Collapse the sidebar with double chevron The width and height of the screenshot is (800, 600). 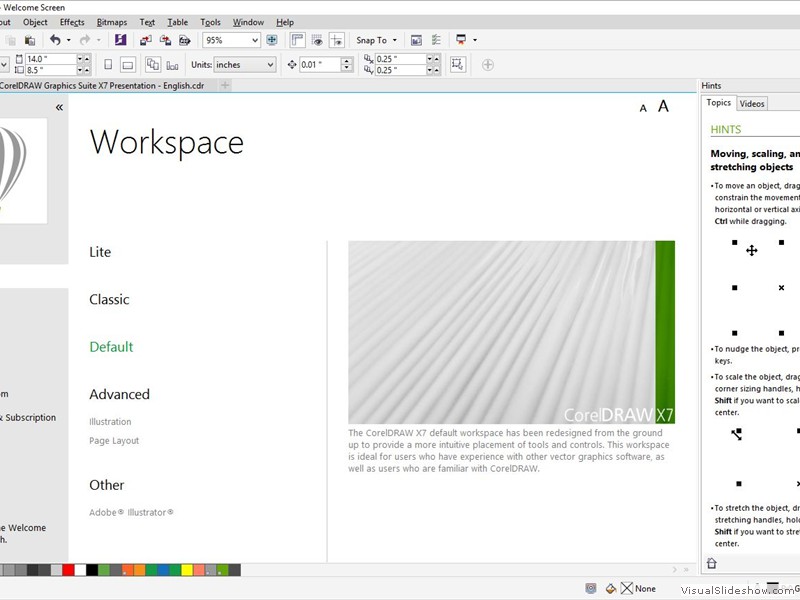coord(59,107)
